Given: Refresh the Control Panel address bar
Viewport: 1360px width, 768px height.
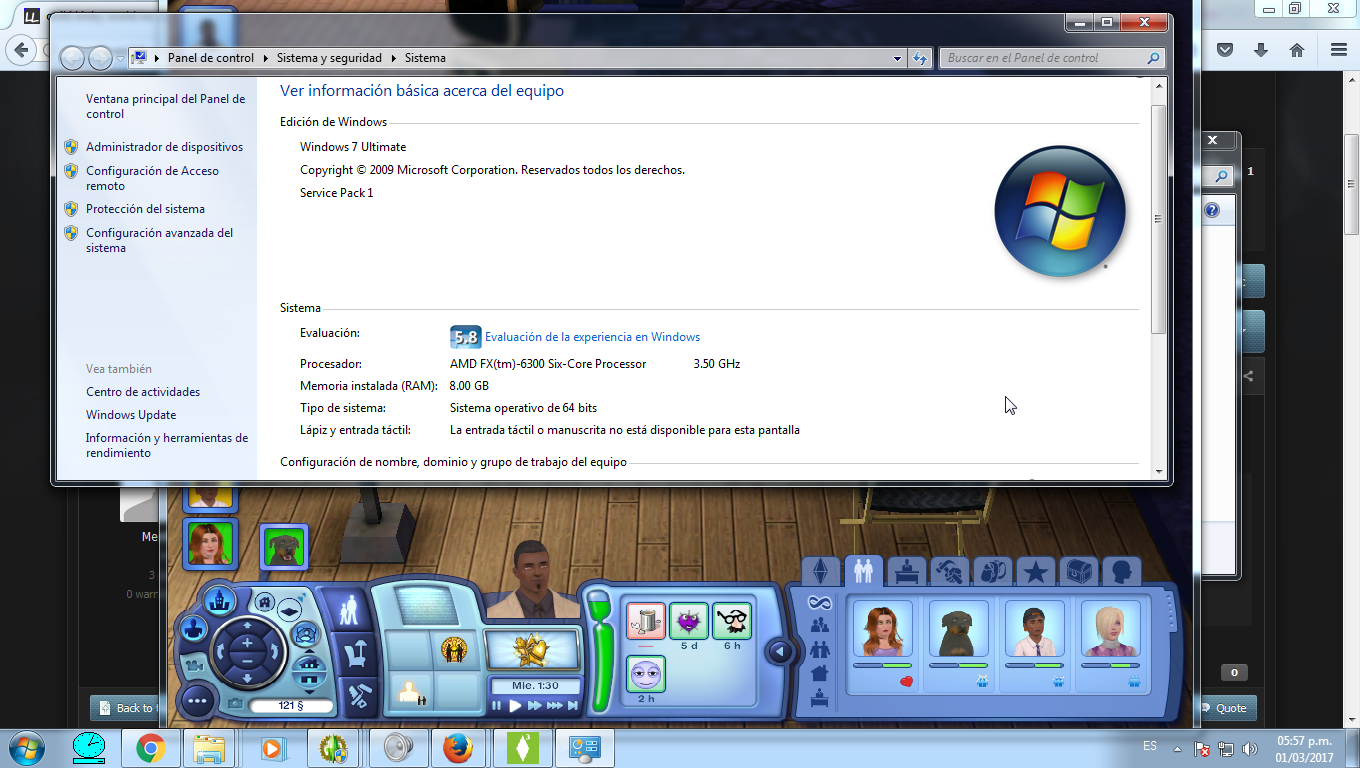Looking at the screenshot, I should (920, 58).
